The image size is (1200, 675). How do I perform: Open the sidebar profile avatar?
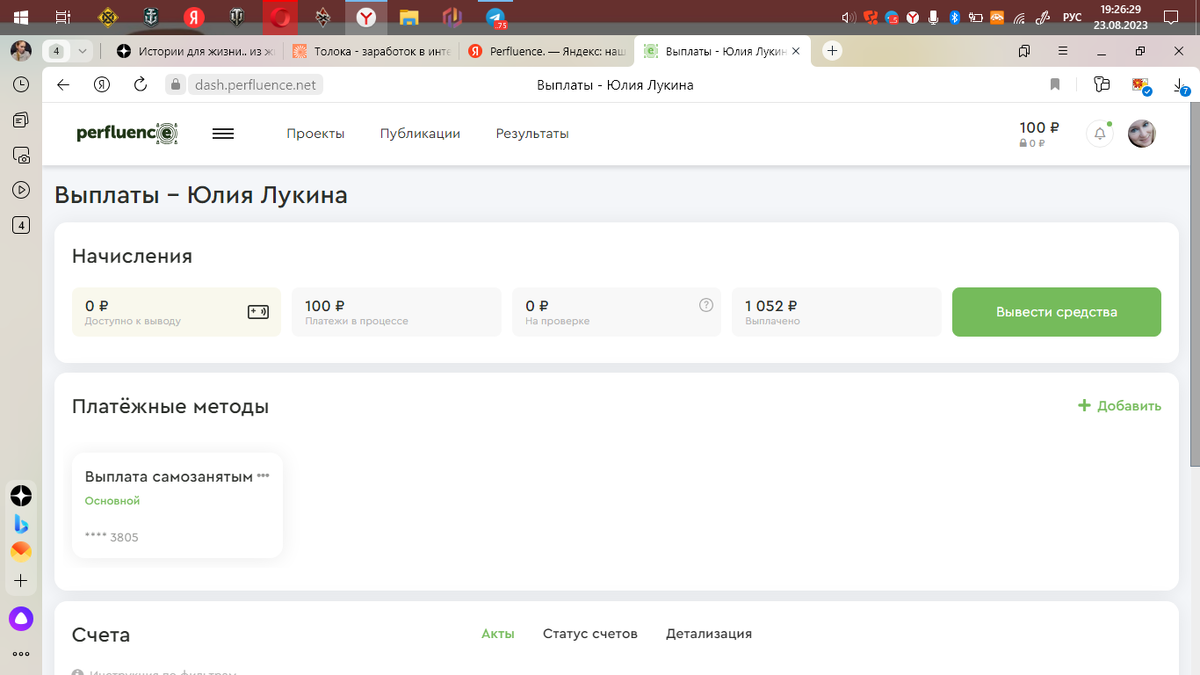[20, 51]
